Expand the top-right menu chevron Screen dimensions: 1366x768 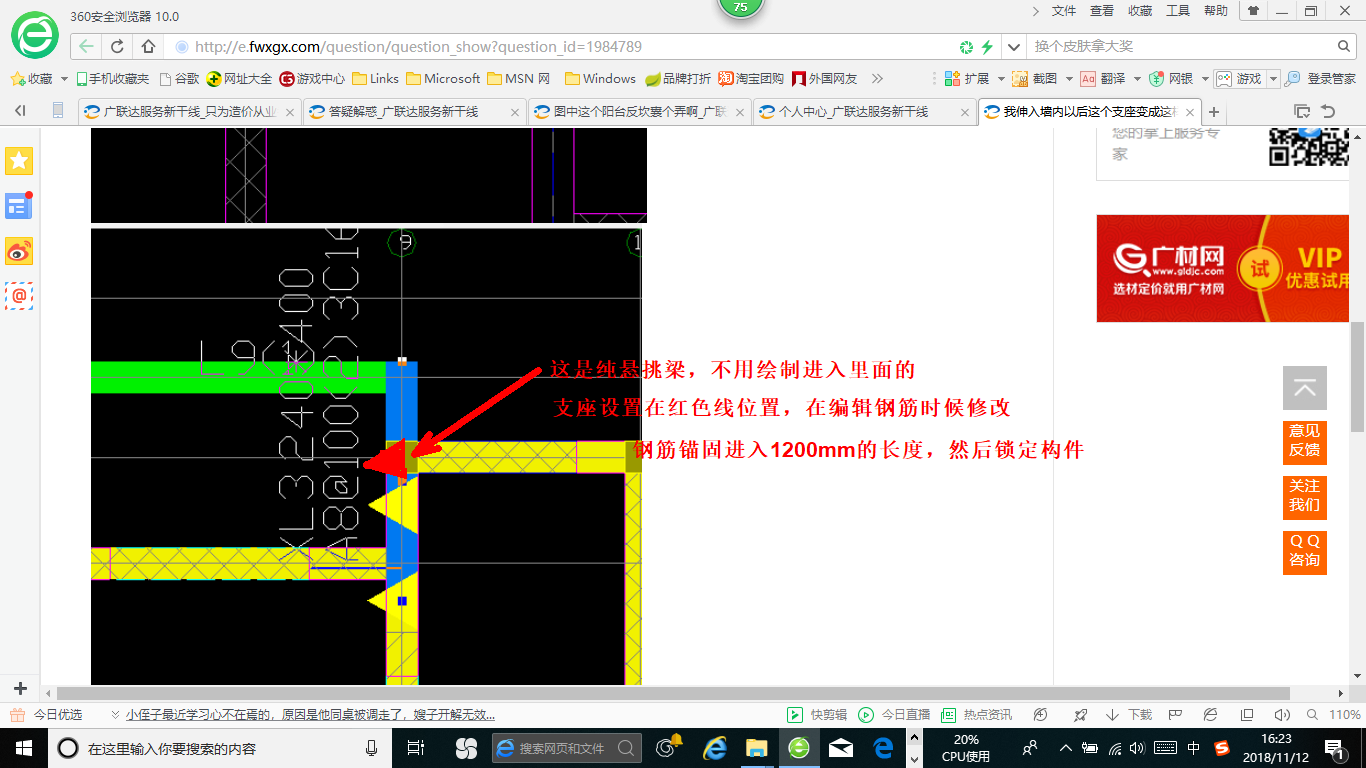pos(1035,11)
